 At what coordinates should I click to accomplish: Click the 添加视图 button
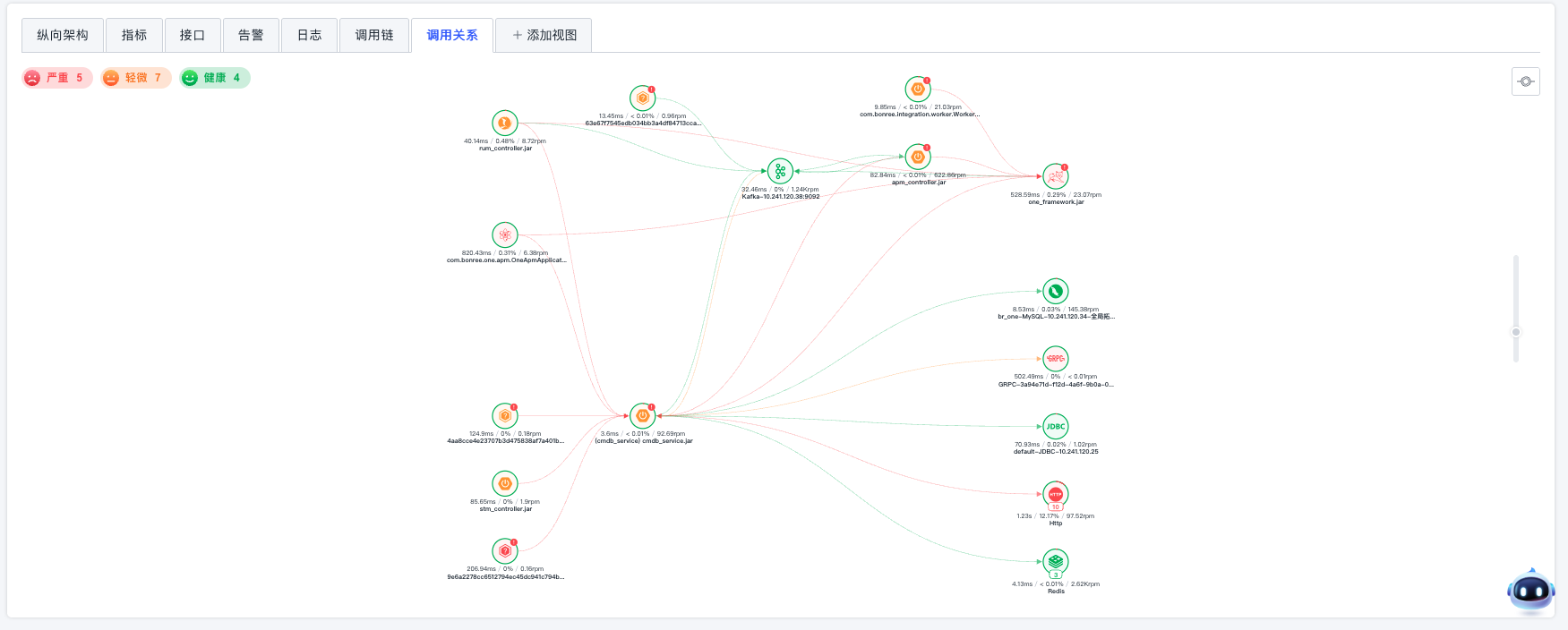click(x=544, y=35)
